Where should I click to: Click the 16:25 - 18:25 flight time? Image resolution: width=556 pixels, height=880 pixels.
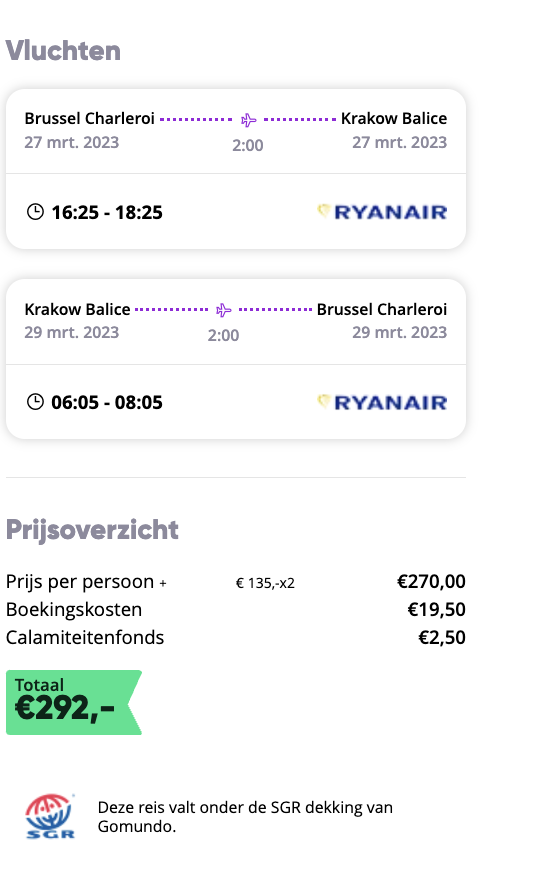pyautogui.click(x=107, y=213)
